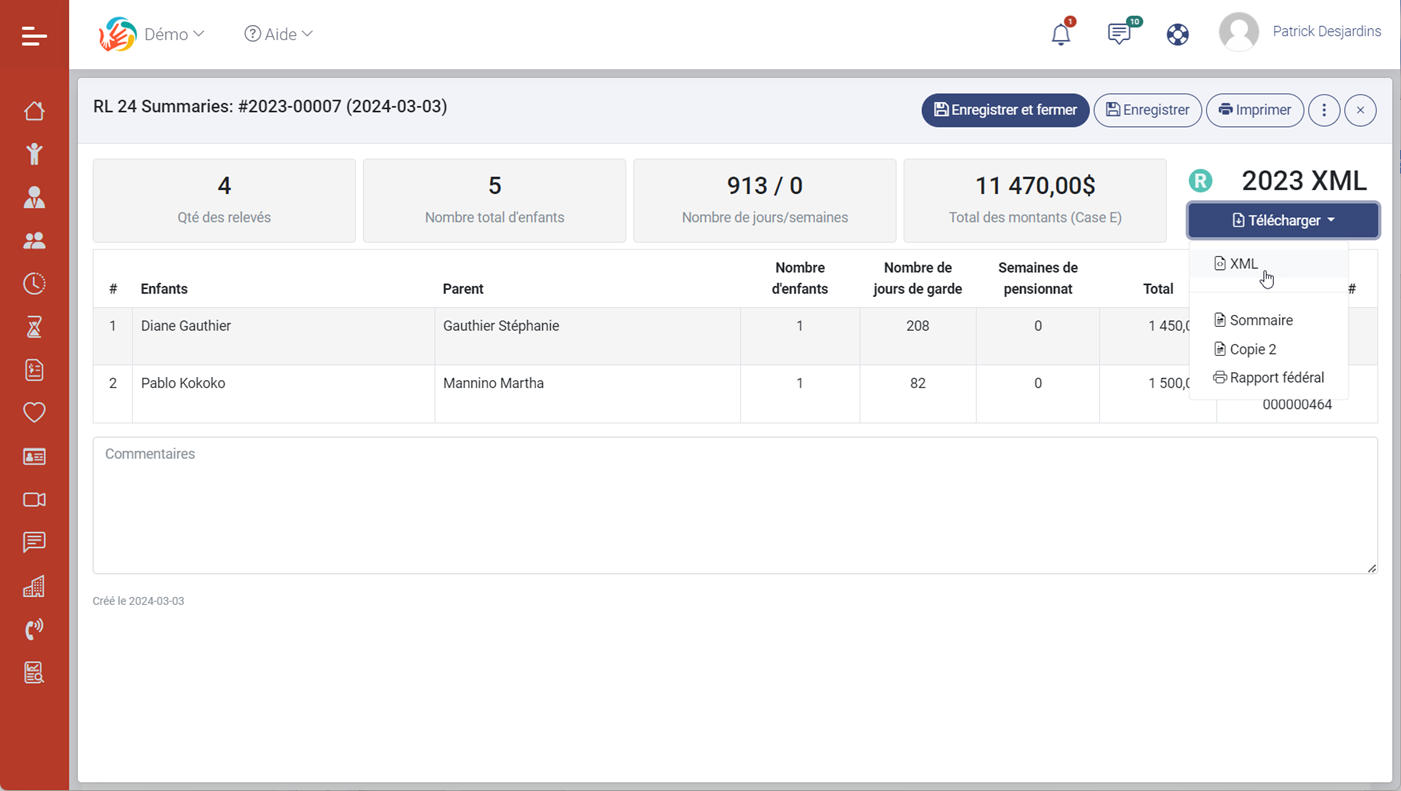Go to the home icon in sidebar
1401x791 pixels.
coord(34,111)
